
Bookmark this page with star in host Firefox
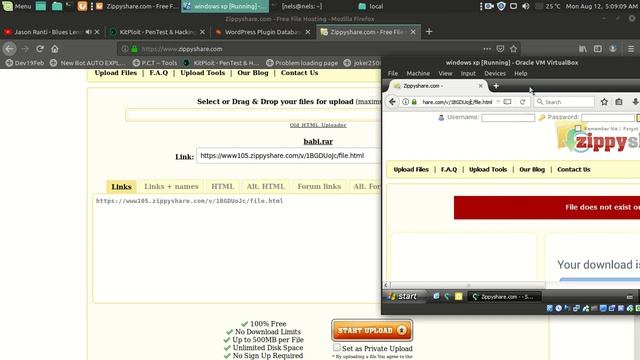[513, 49]
